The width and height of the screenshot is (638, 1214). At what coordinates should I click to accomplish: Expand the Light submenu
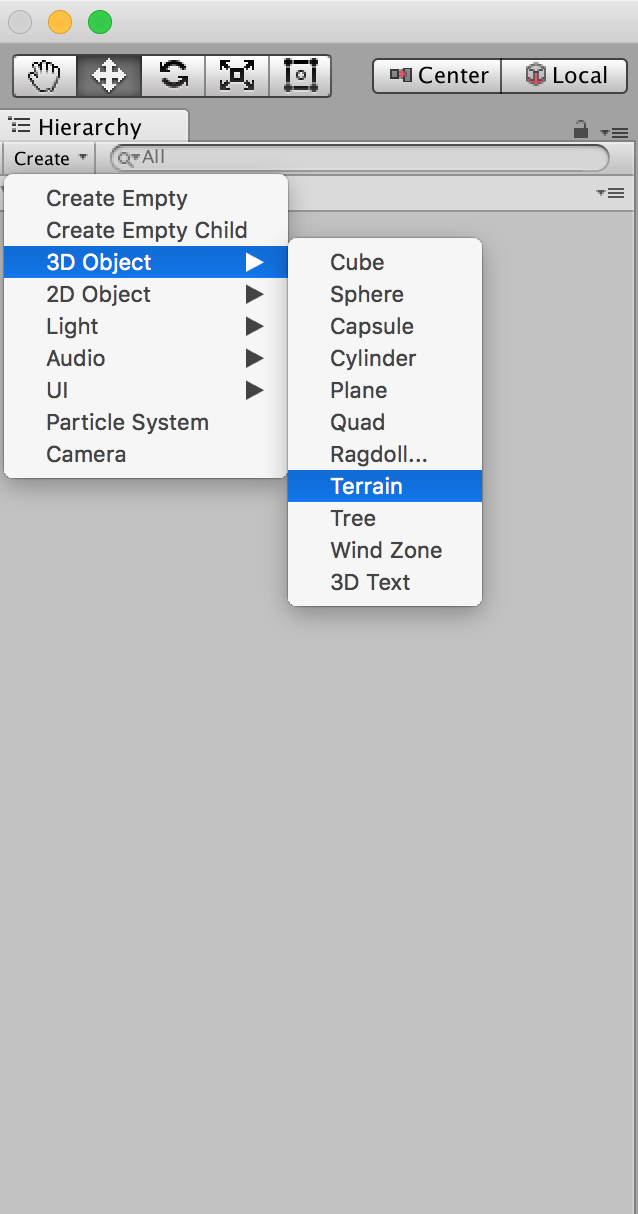click(146, 326)
